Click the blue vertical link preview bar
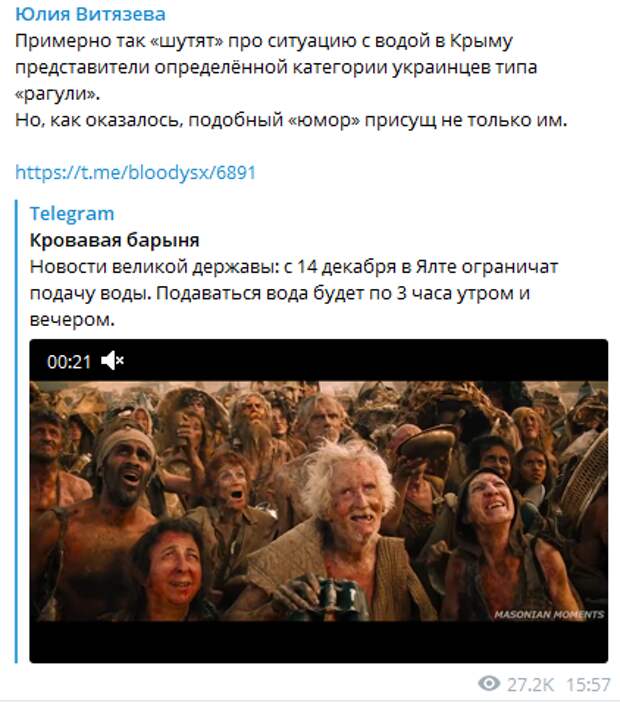Screen dimensions: 620x703 click(17, 431)
